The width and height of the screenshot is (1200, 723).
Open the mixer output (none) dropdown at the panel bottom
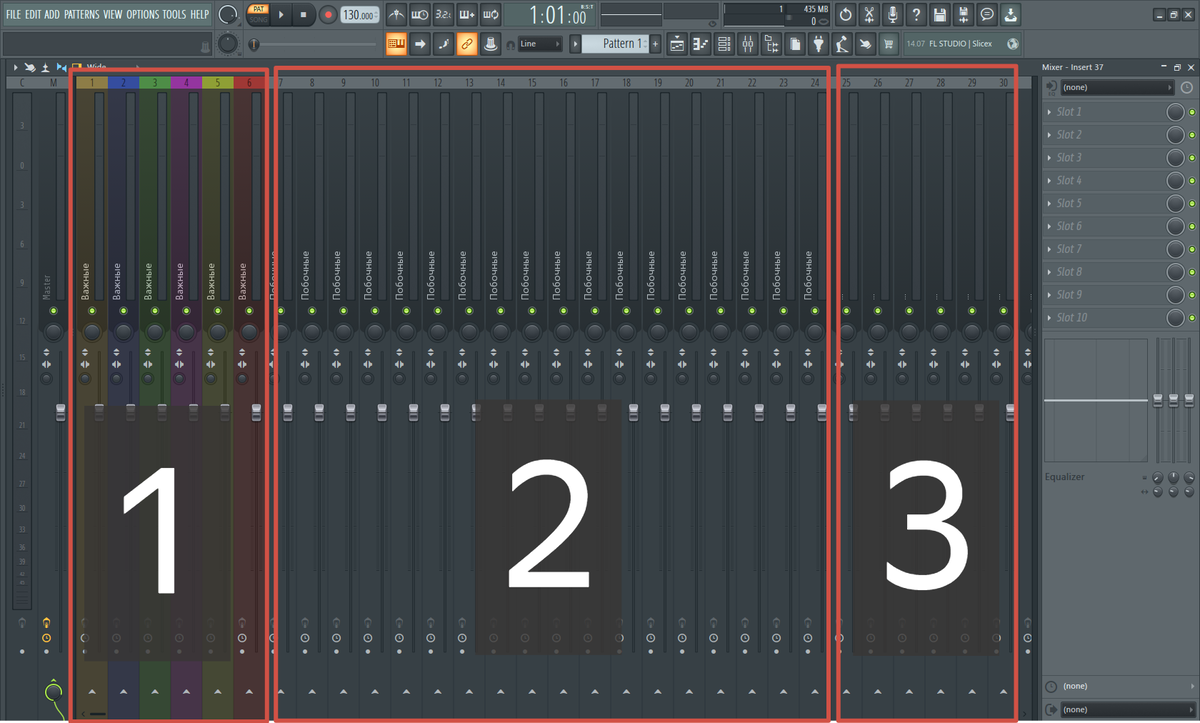coord(1127,710)
